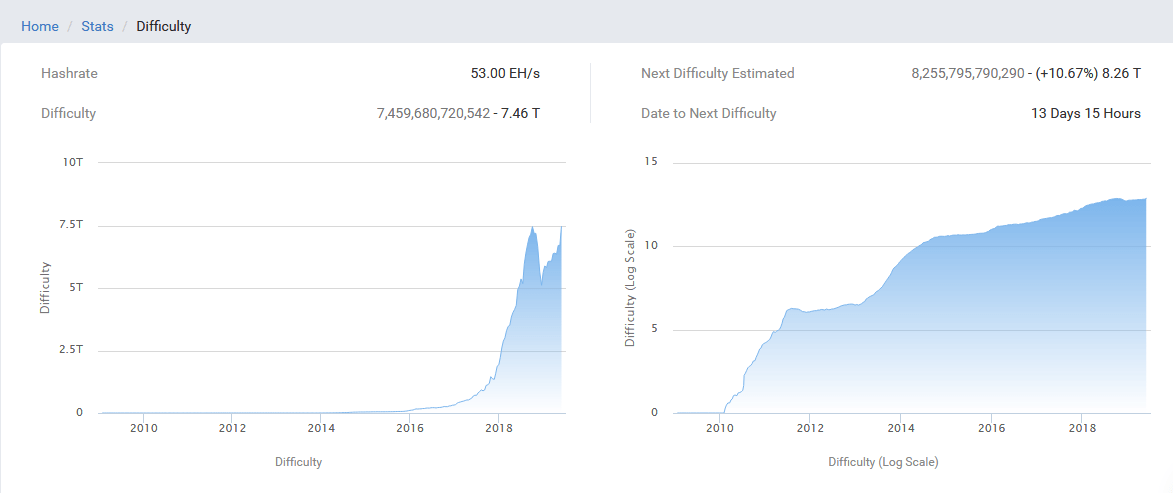Click 2014 on the log scale chart axis
The width and height of the screenshot is (1173, 493).
900,428
